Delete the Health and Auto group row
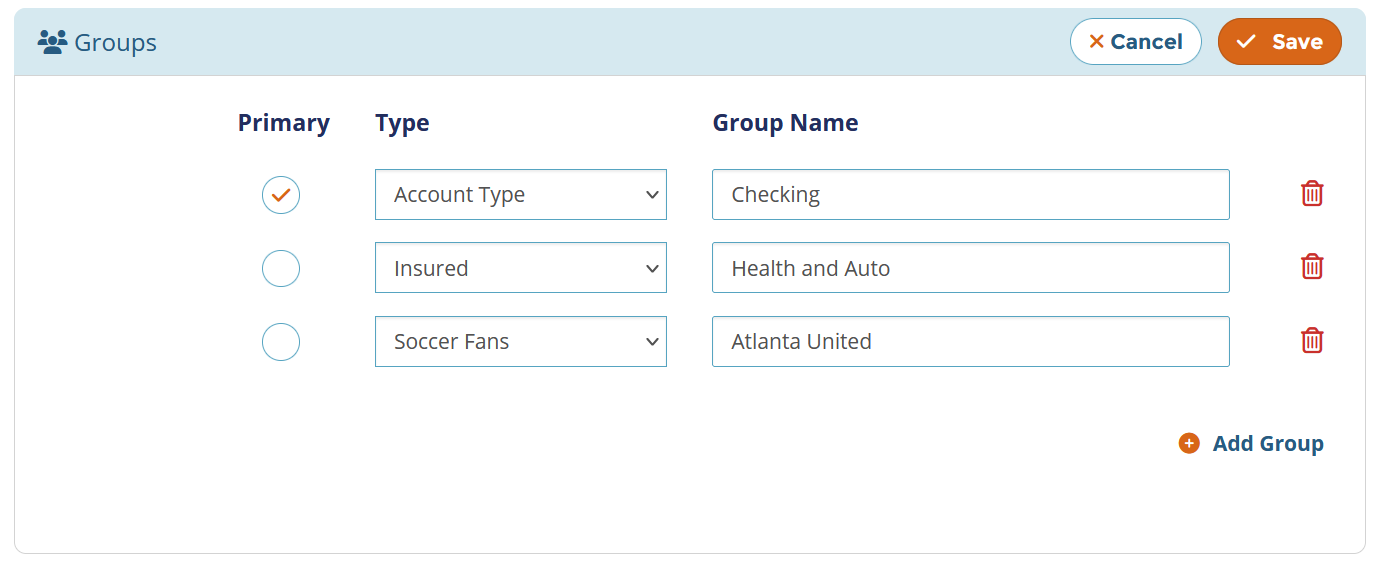The height and width of the screenshot is (568, 1385). click(1312, 267)
